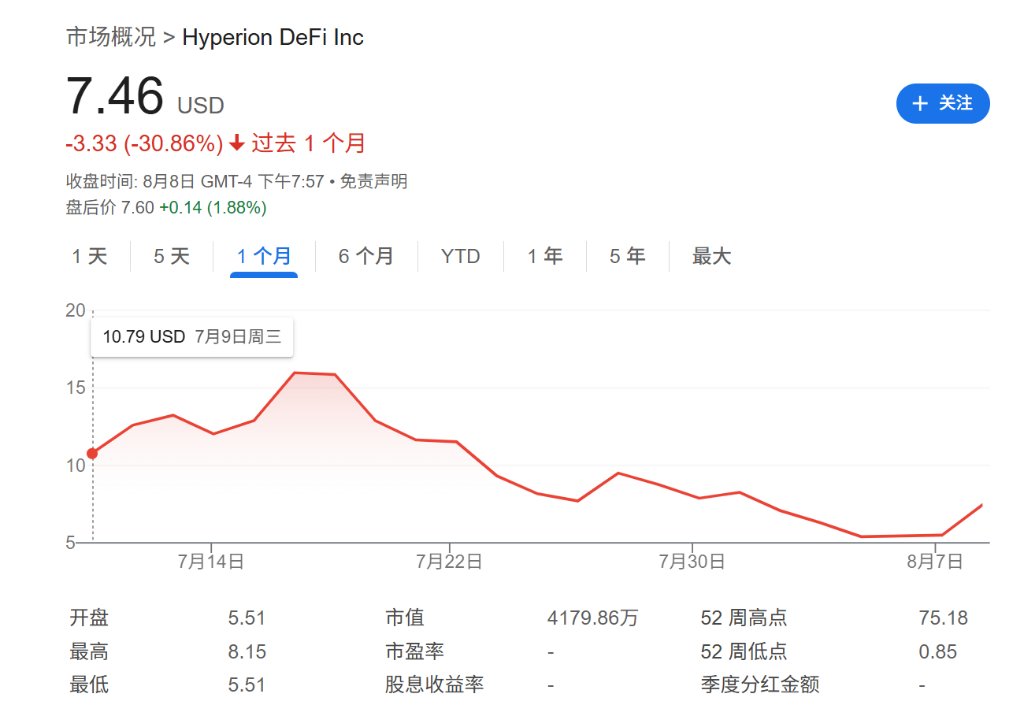Viewport: 1024px width, 720px height.
Task: Select the YTD time range
Action: pos(460,256)
